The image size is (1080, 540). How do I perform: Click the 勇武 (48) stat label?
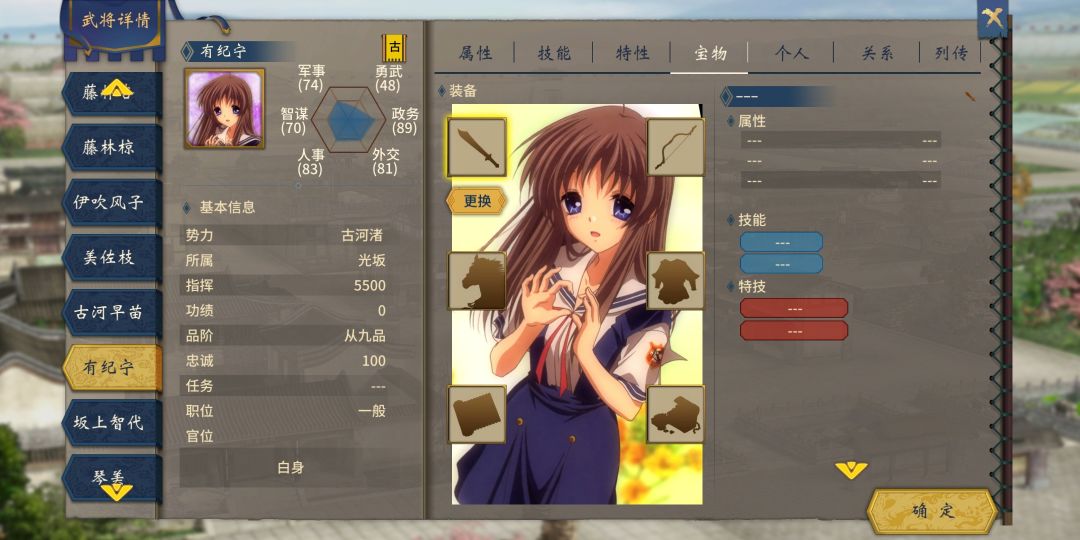388,78
